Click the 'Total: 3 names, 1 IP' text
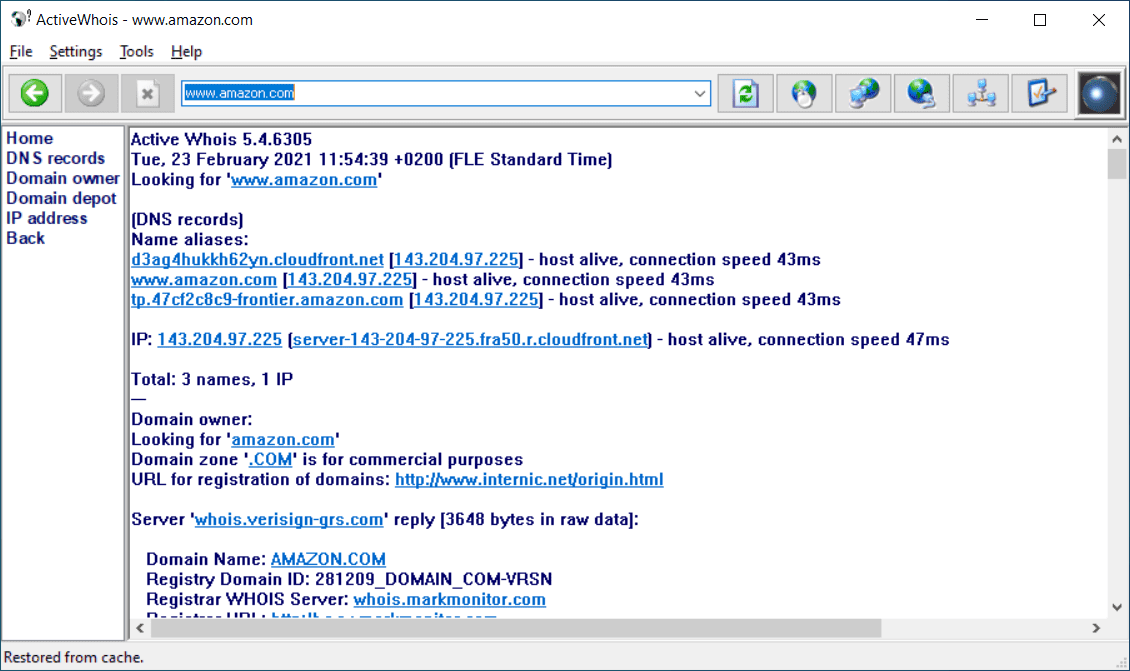 [212, 380]
